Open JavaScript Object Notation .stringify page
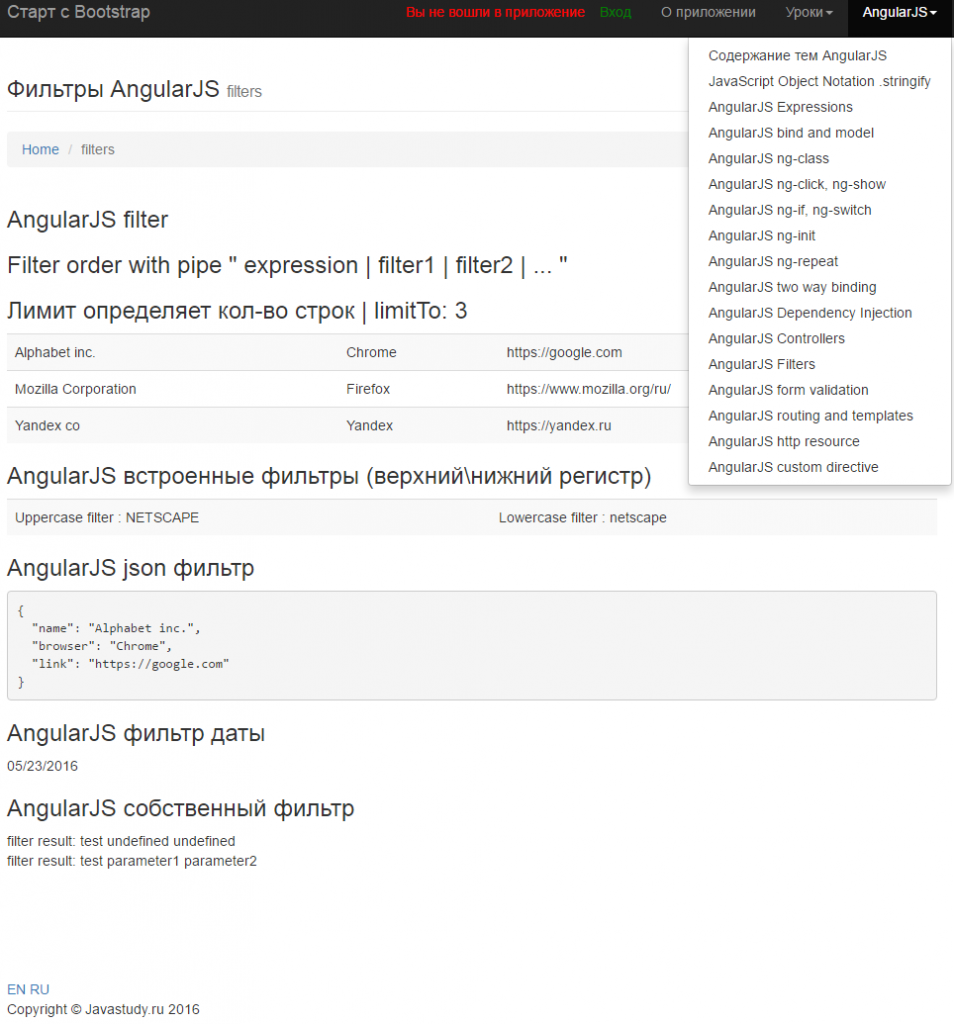Viewport: 954px width, 1024px height. click(x=819, y=81)
